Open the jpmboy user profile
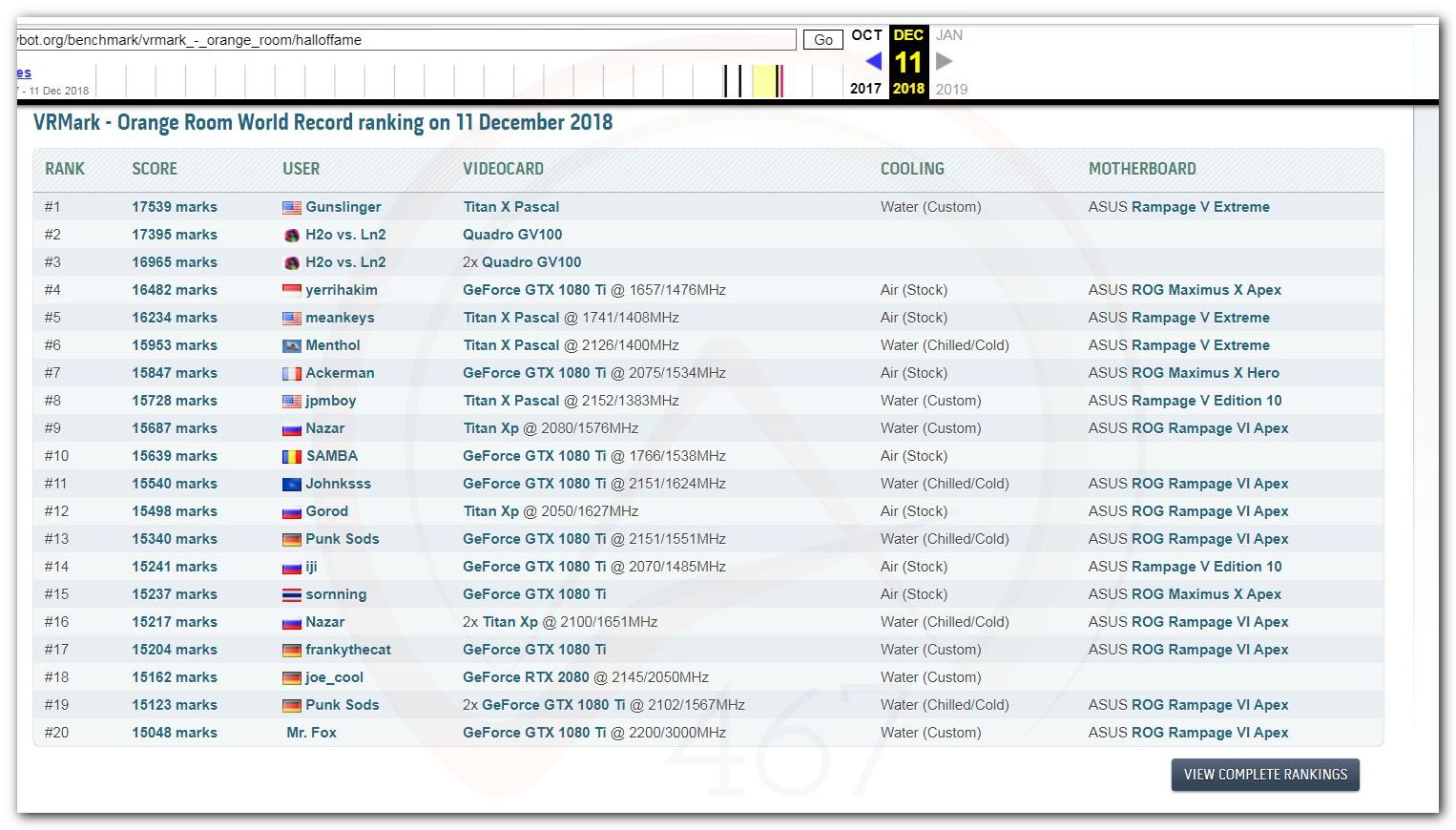Image resolution: width=1456 pixels, height=830 pixels. coord(331,401)
